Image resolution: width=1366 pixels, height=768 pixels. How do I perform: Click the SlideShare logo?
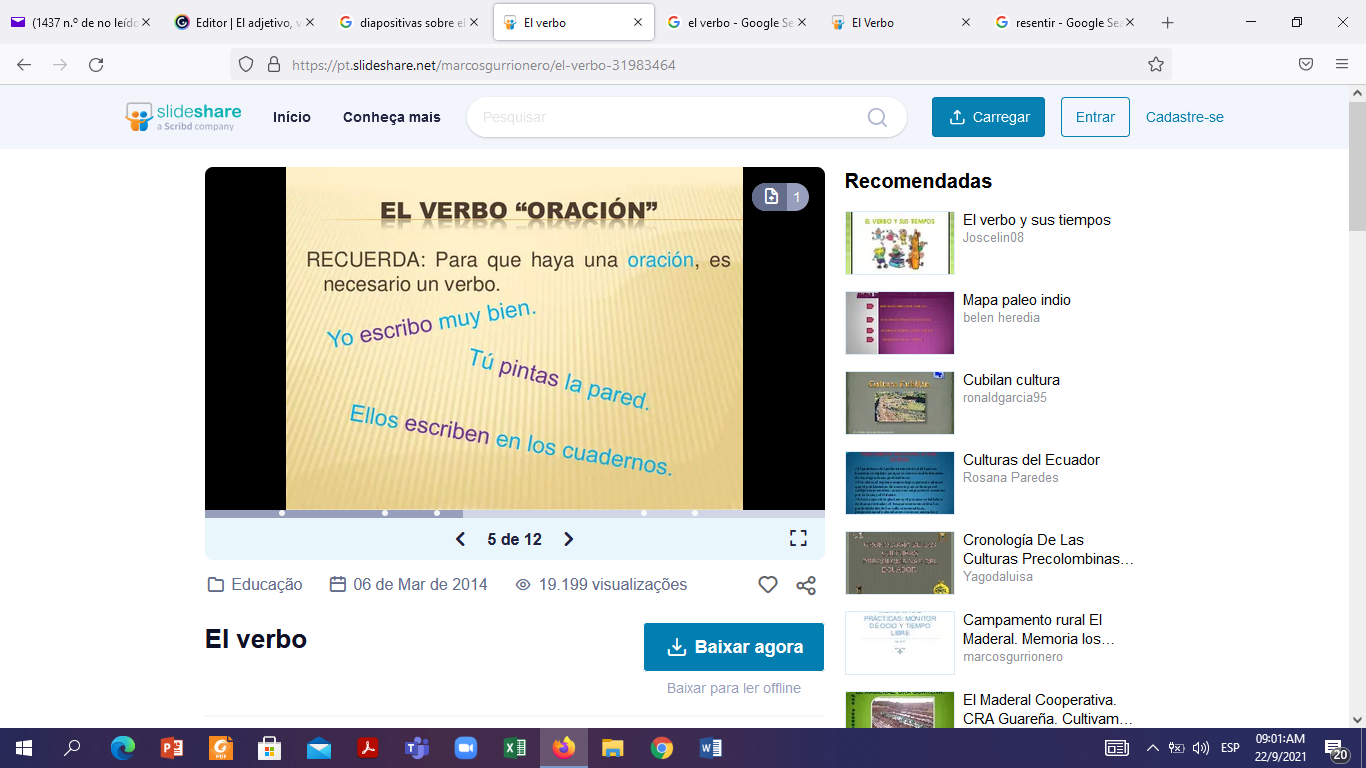[180, 116]
